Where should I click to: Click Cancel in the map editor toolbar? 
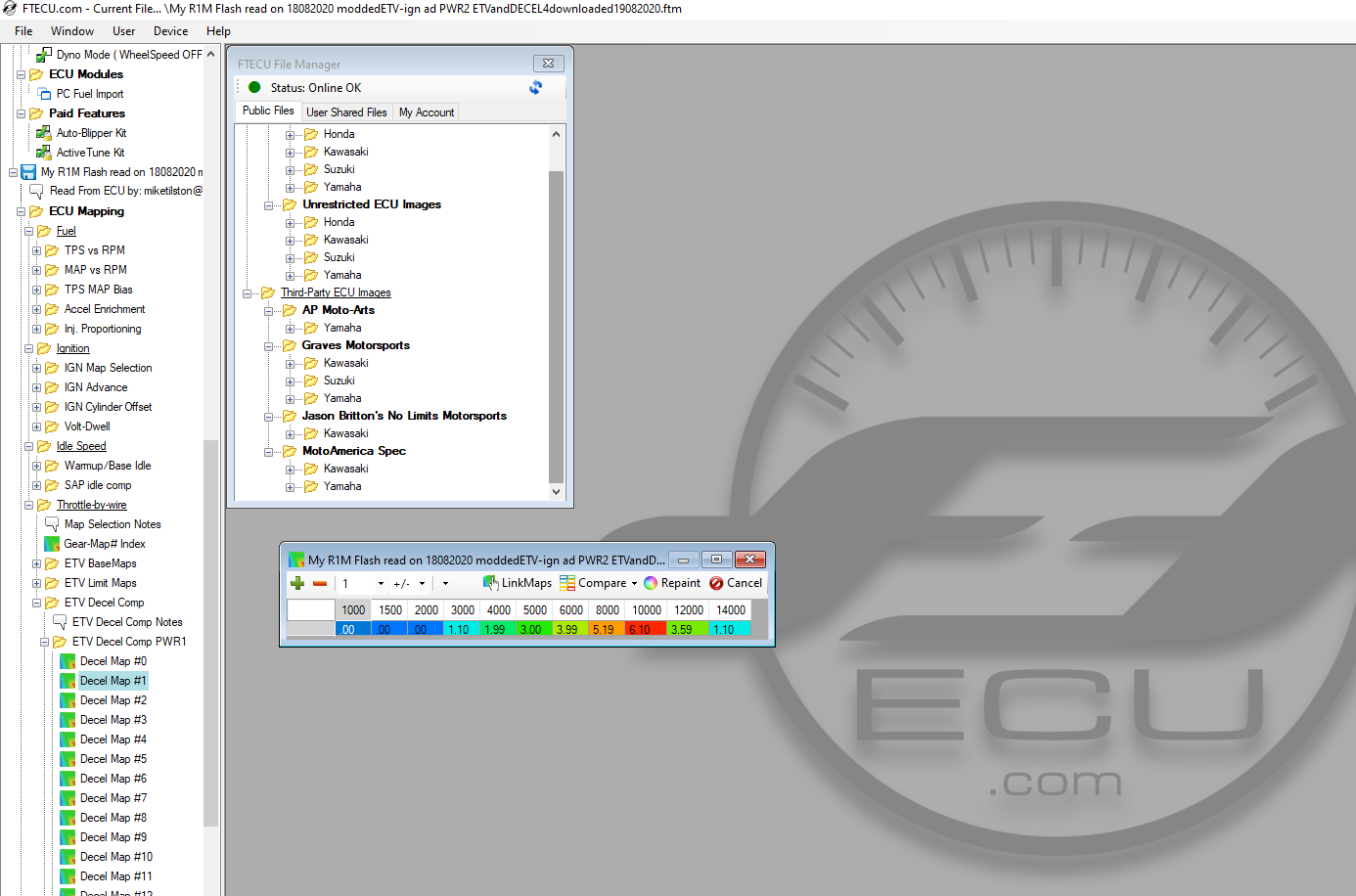pyautogui.click(x=736, y=583)
